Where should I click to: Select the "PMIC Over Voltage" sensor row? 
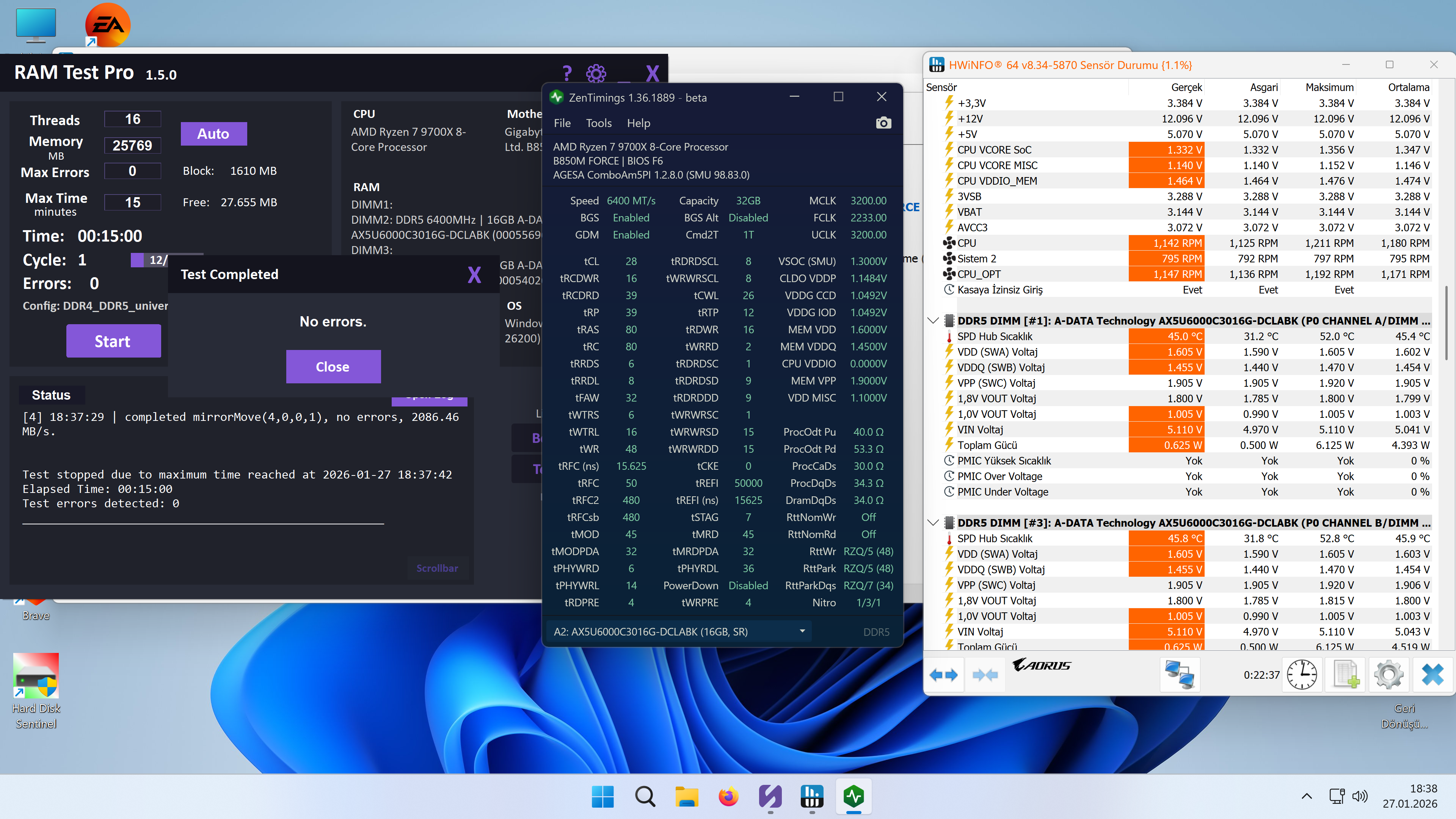pos(1178,476)
